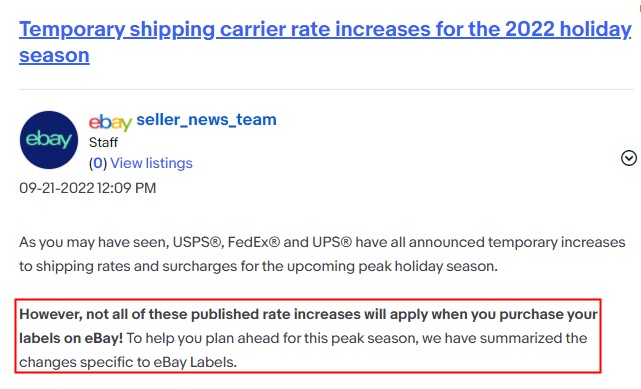Viewport: 641px width, 389px height.
Task: Click the multicolor eBay logo beside the username
Action: pyautogui.click(x=110, y=122)
